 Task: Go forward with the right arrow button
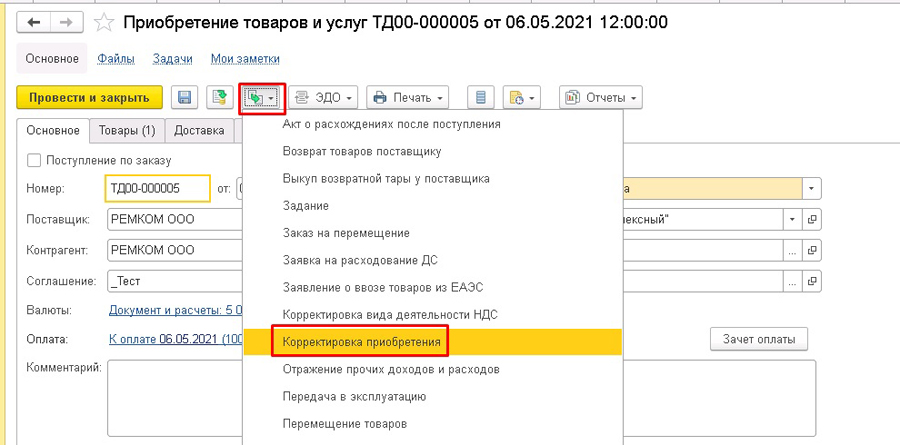[x=67, y=22]
